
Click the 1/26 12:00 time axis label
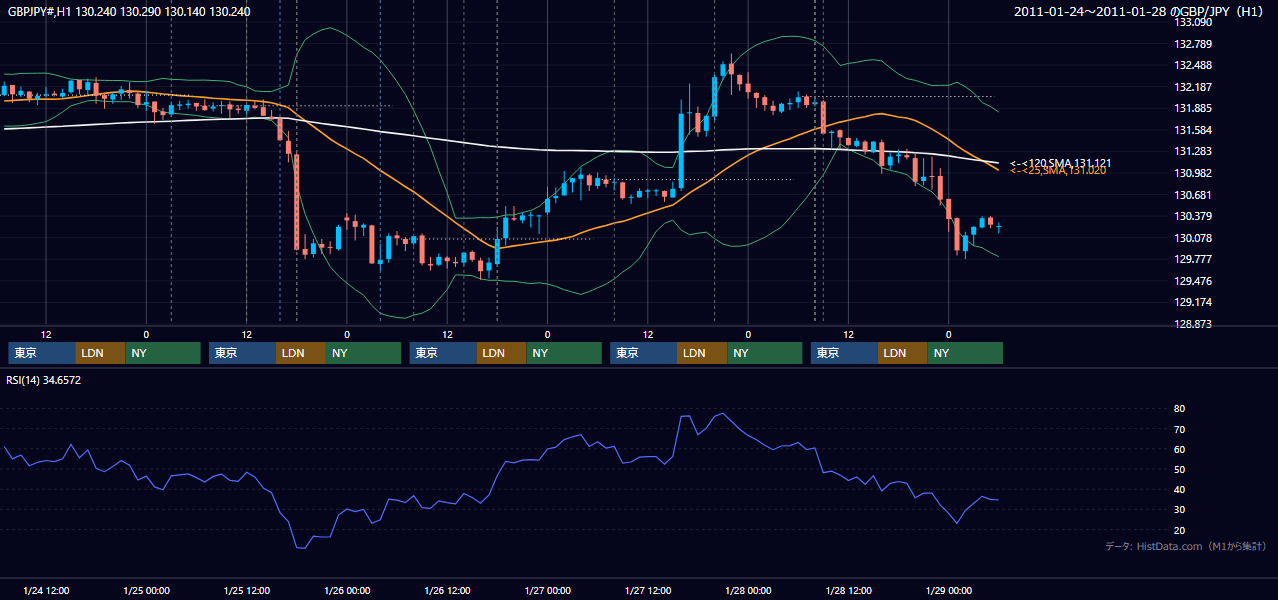(447, 591)
